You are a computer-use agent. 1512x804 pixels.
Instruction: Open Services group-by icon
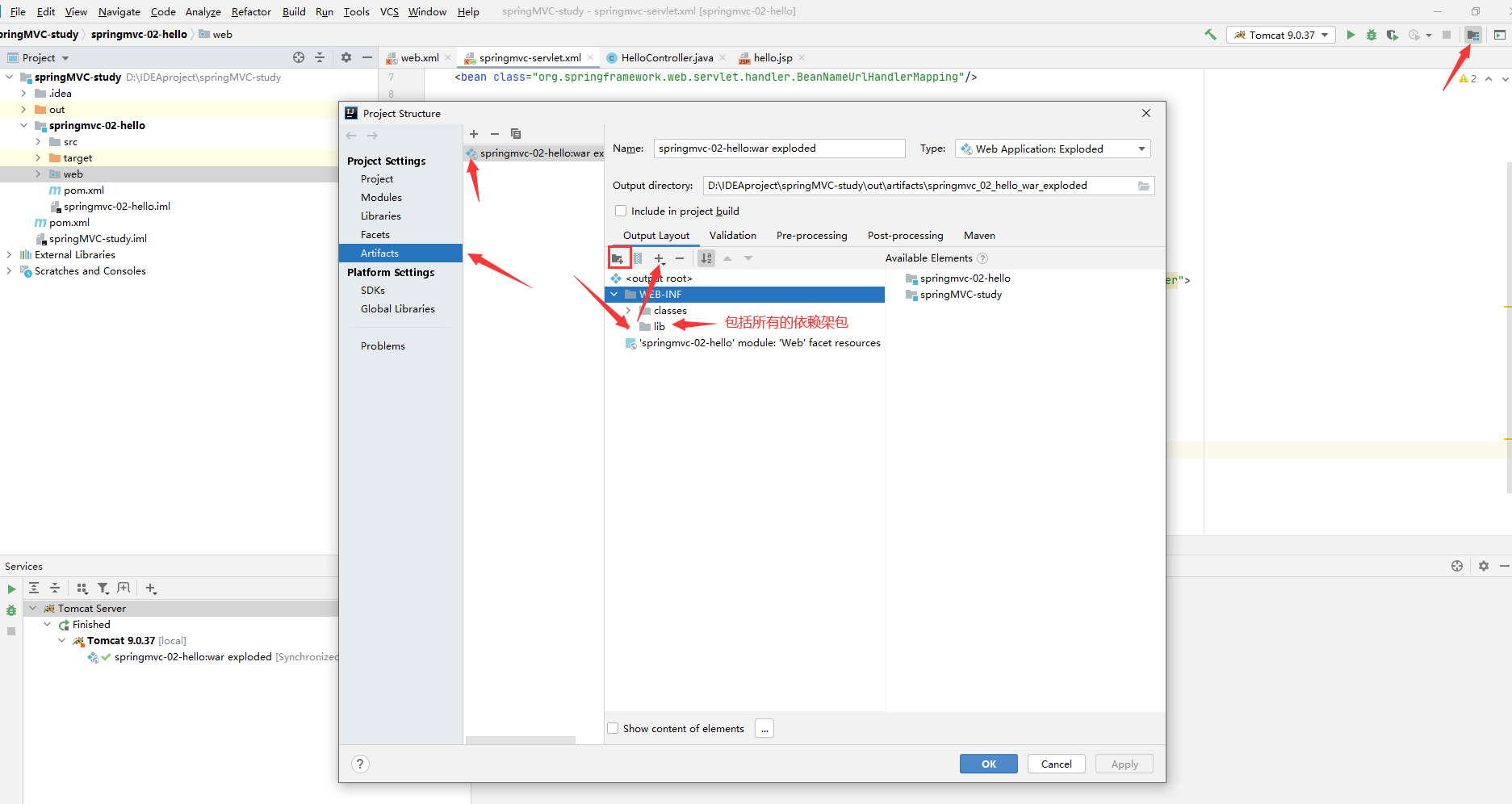(x=82, y=588)
